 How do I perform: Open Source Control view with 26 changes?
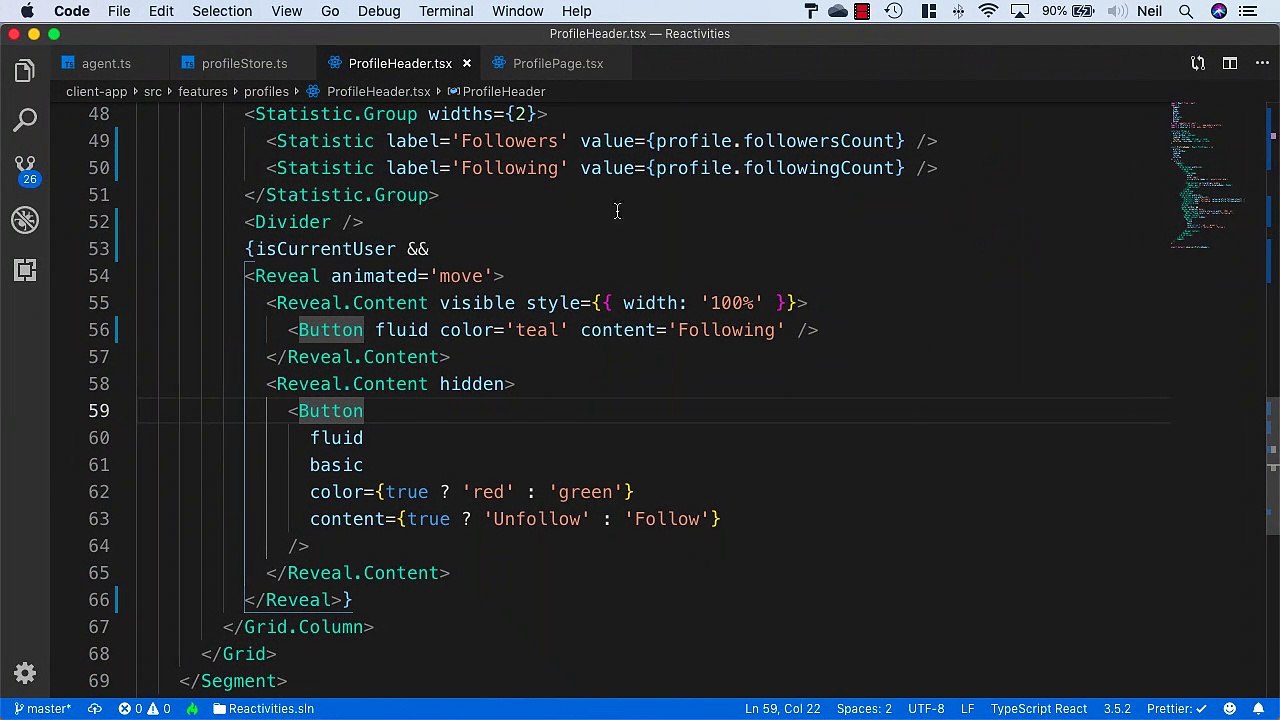pyautogui.click(x=25, y=170)
